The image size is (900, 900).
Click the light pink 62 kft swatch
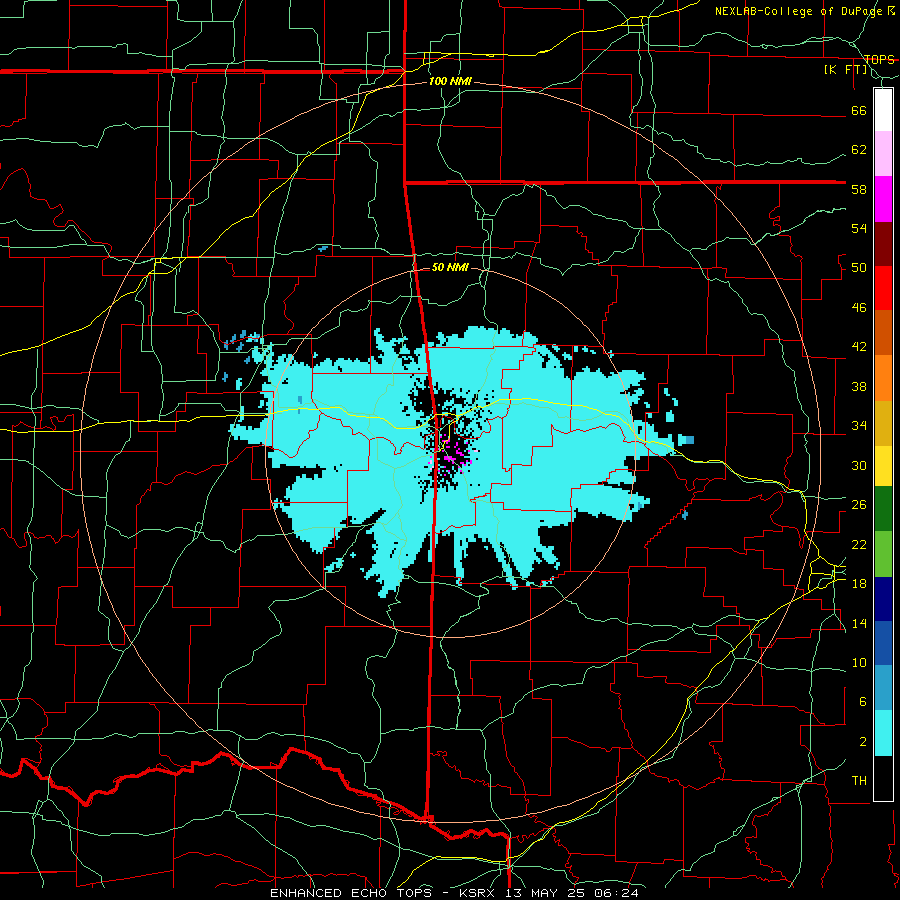coord(883,153)
